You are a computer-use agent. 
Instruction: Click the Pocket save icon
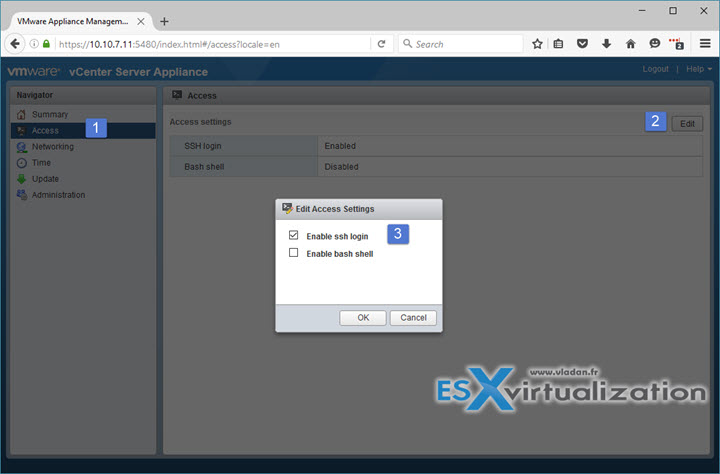(x=582, y=44)
